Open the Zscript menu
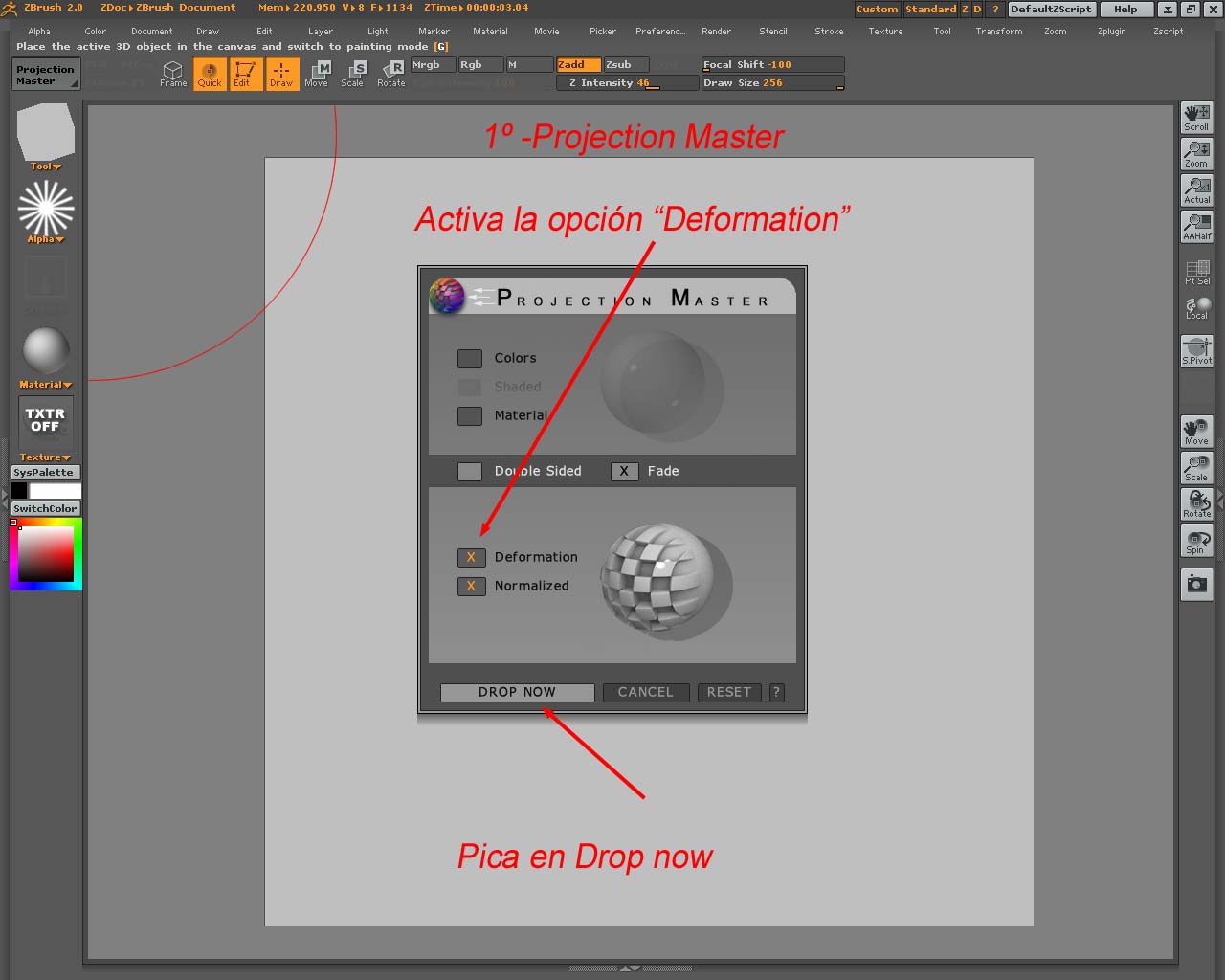Viewport: 1225px width, 980px height. pyautogui.click(x=1169, y=32)
